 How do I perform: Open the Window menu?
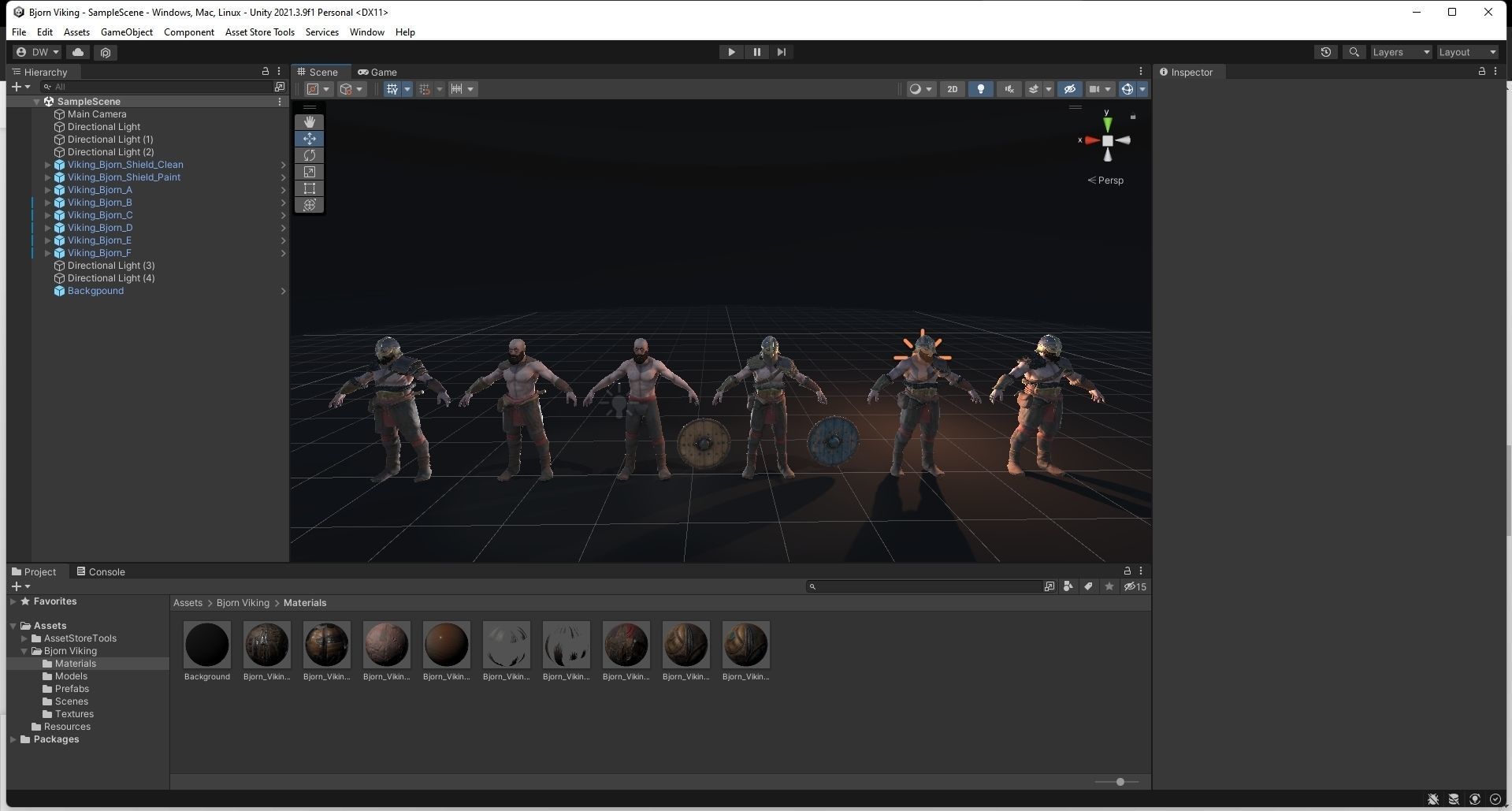click(367, 32)
